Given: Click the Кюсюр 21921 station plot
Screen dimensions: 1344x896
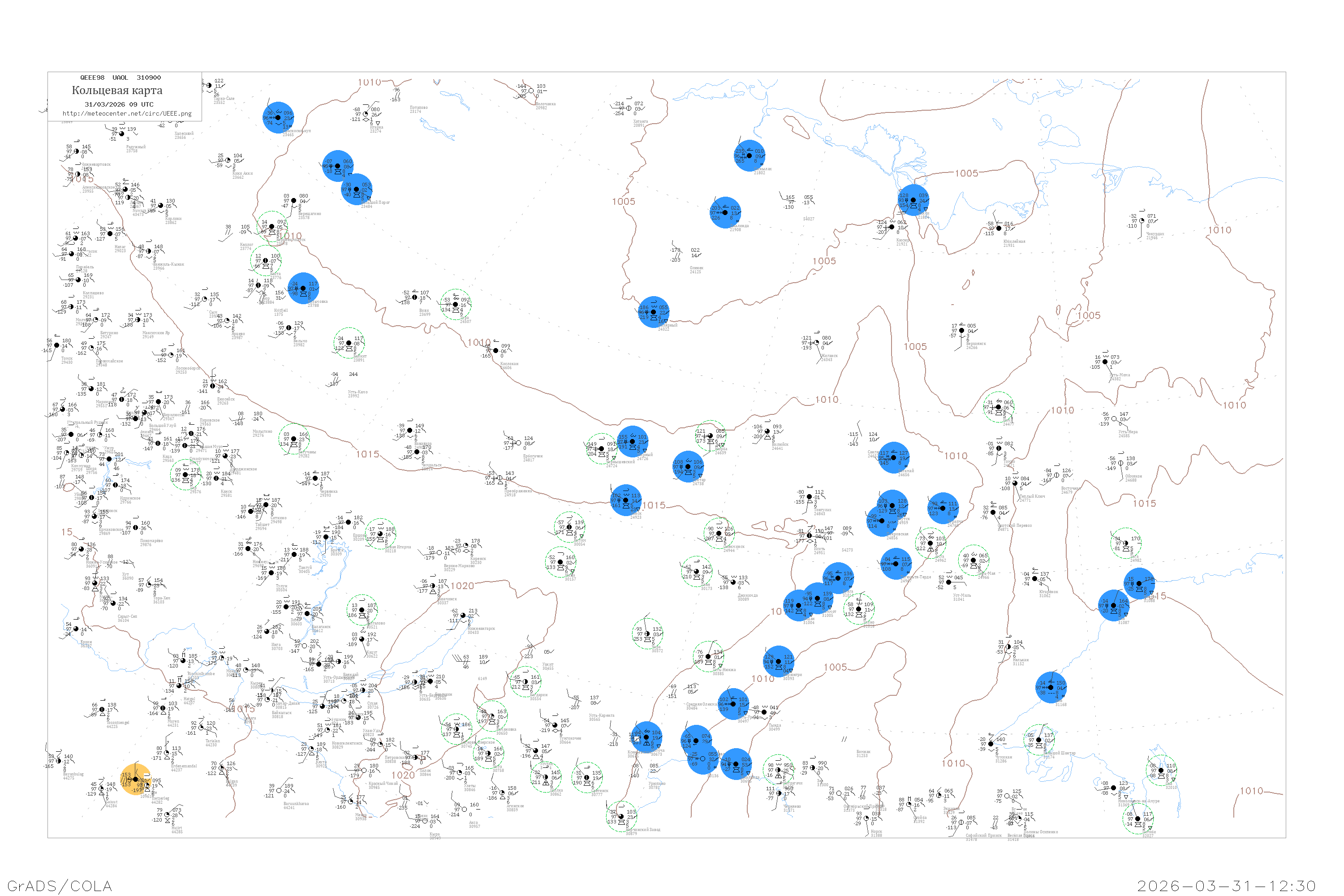Looking at the screenshot, I should 892,228.
